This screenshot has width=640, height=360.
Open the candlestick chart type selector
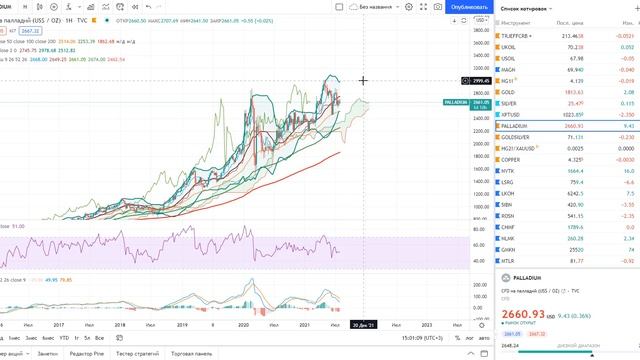coord(39,7)
